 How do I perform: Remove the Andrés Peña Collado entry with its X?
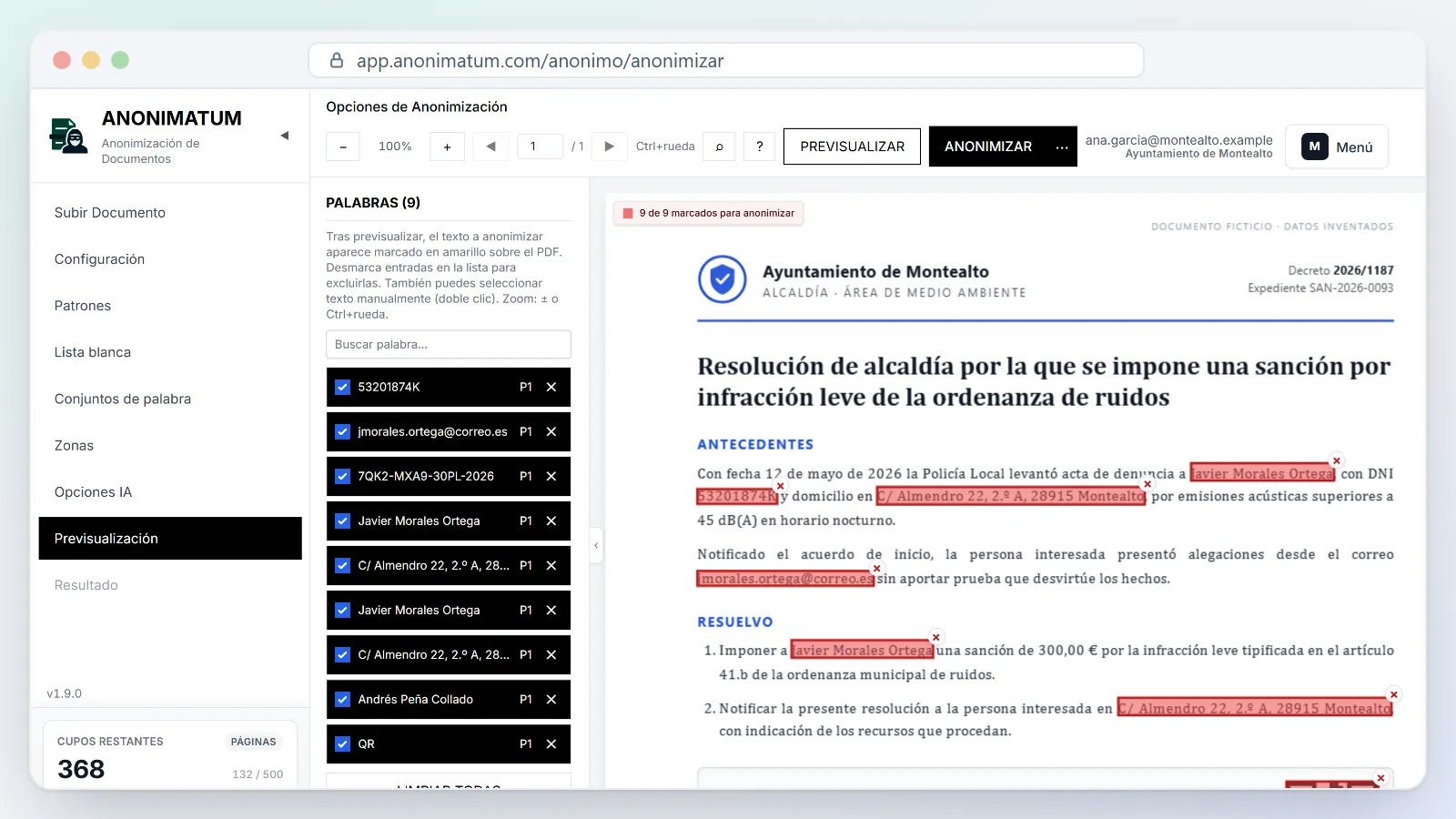[551, 699]
